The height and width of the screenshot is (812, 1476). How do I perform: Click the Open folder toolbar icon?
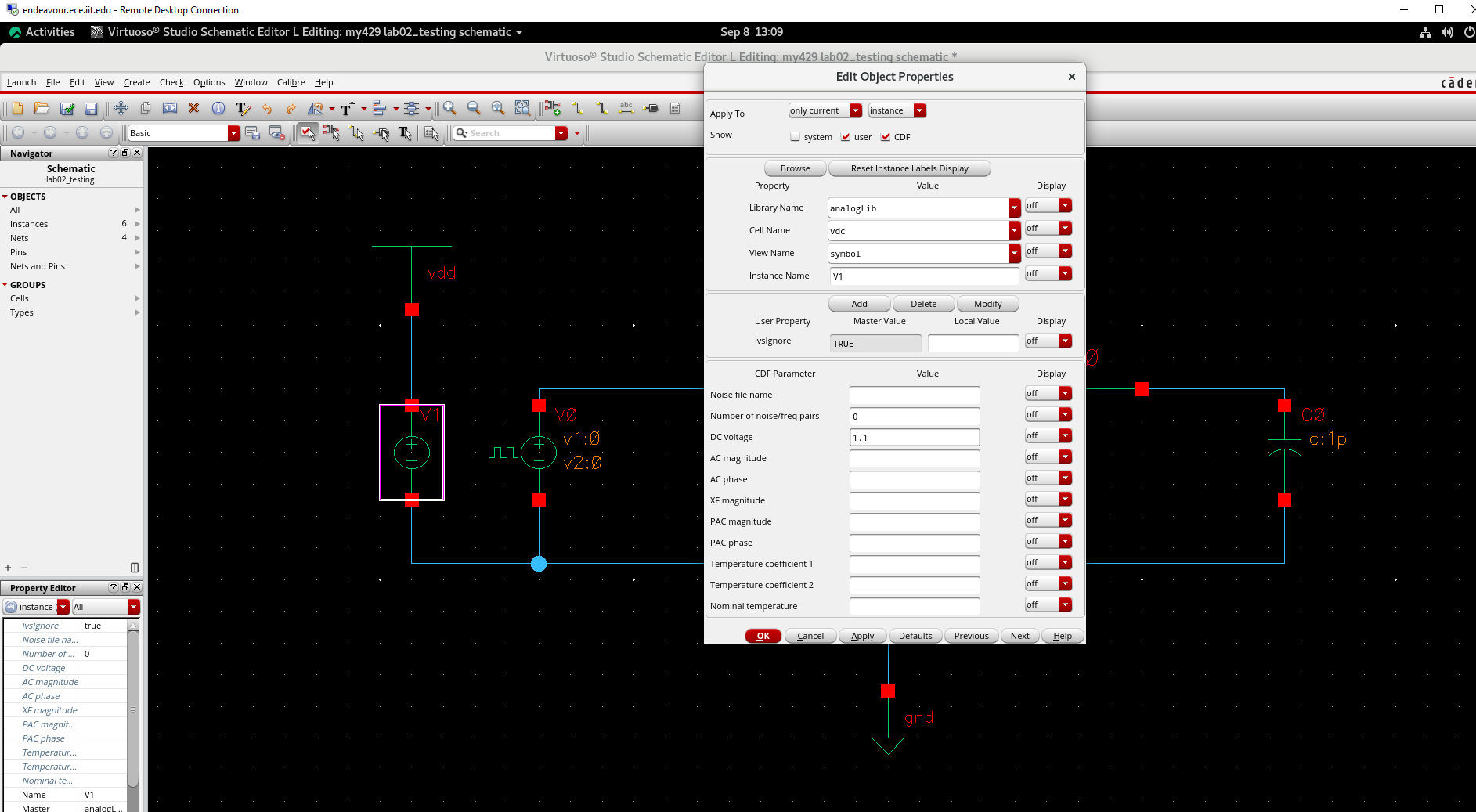click(42, 108)
